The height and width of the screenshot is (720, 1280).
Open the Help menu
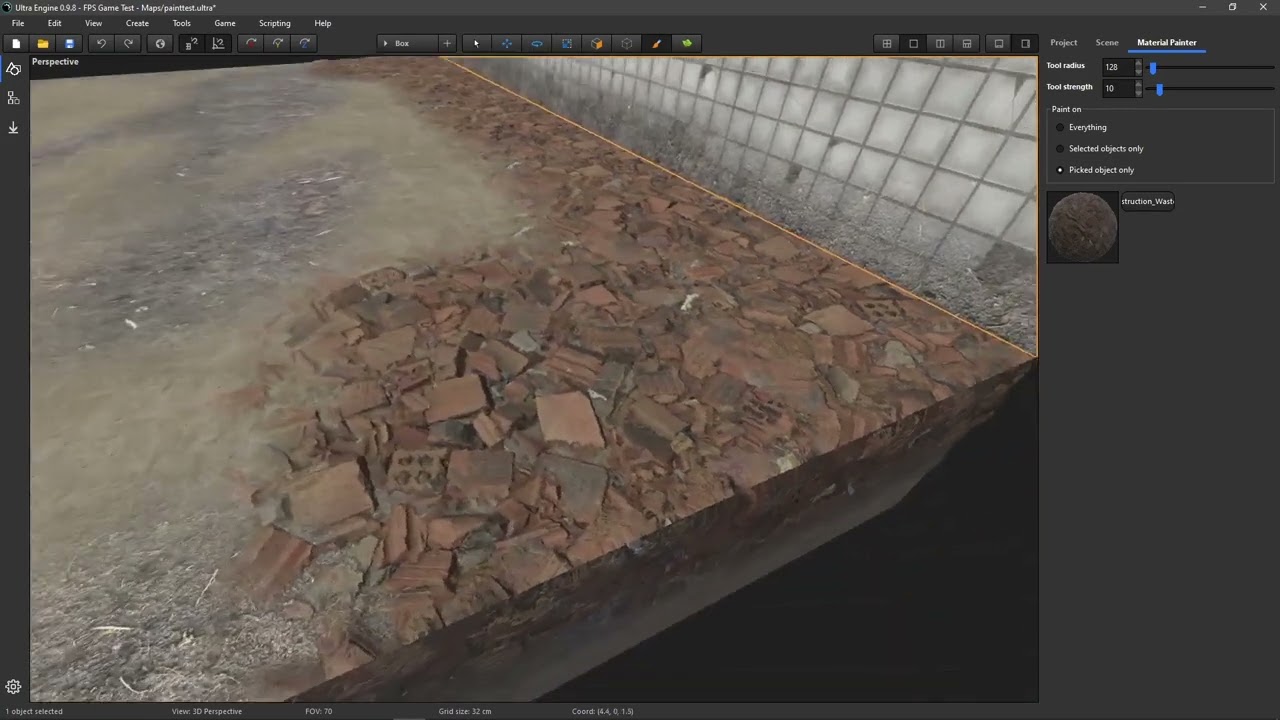(x=323, y=23)
